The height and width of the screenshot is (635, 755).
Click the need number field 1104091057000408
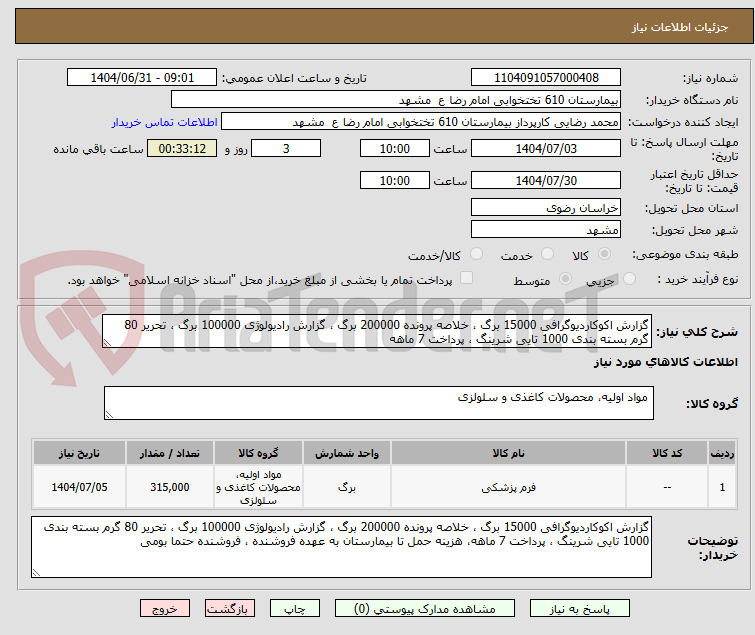(546, 78)
